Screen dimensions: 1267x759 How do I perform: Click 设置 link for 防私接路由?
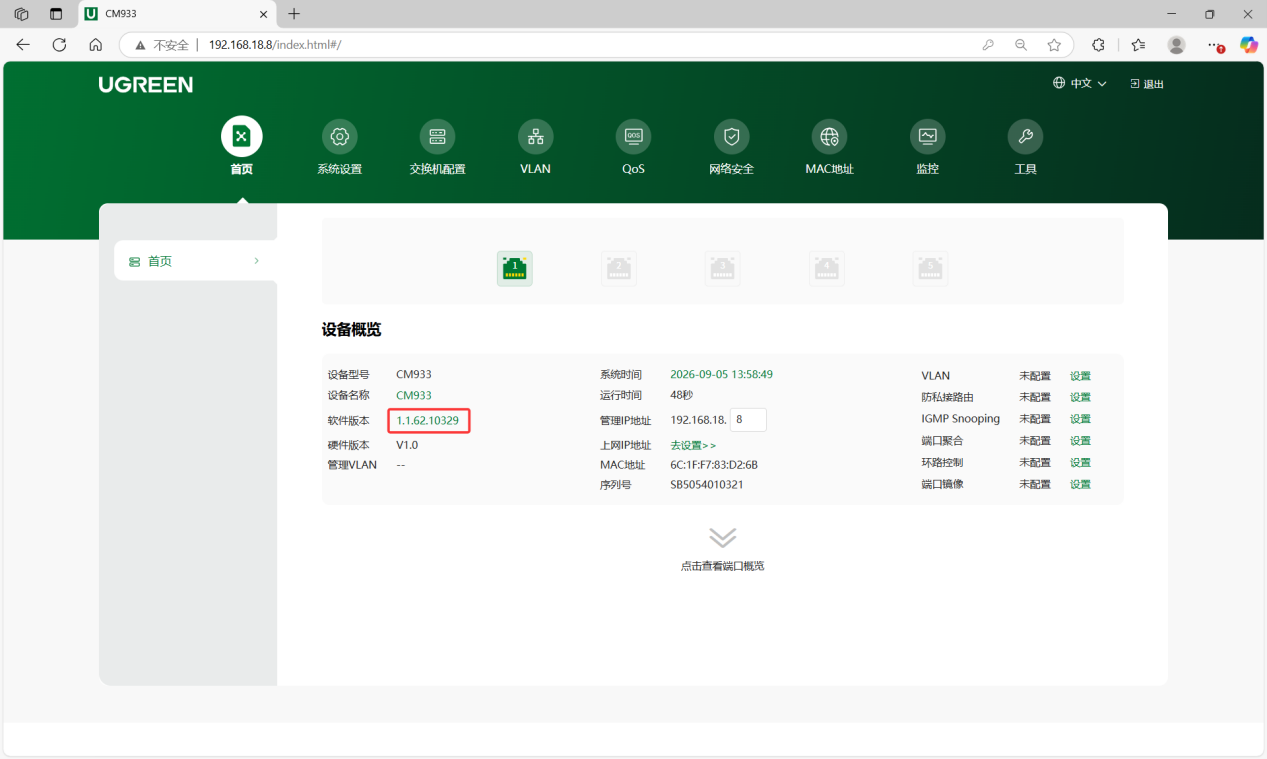click(1080, 397)
